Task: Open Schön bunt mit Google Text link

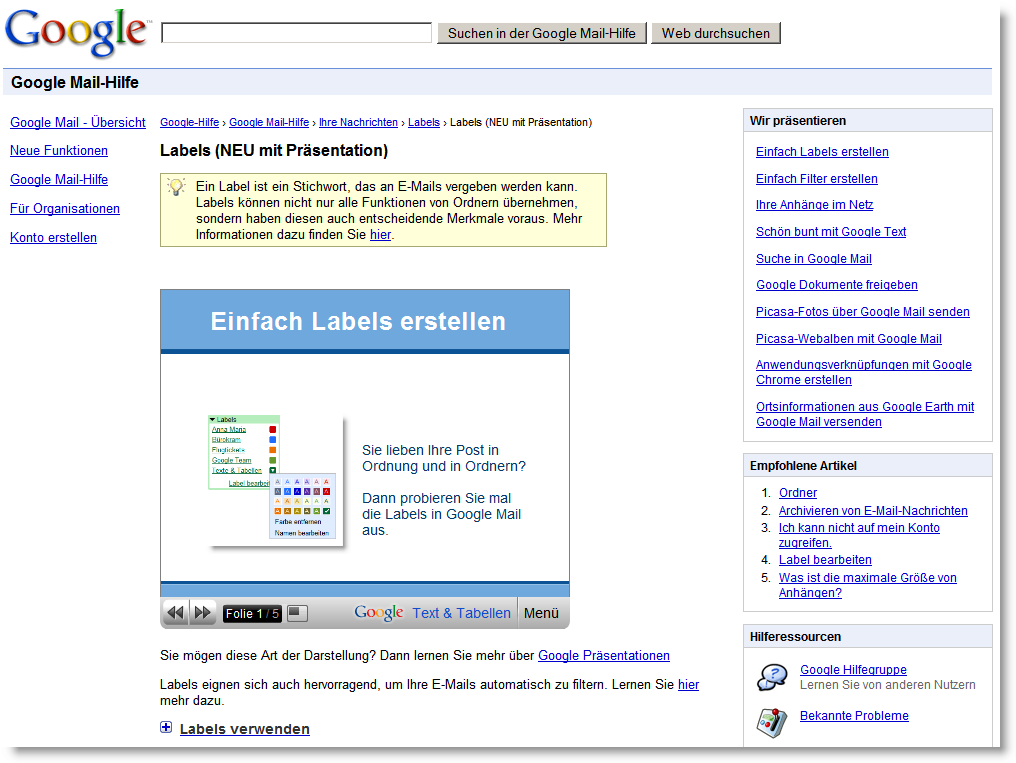Action: [831, 232]
